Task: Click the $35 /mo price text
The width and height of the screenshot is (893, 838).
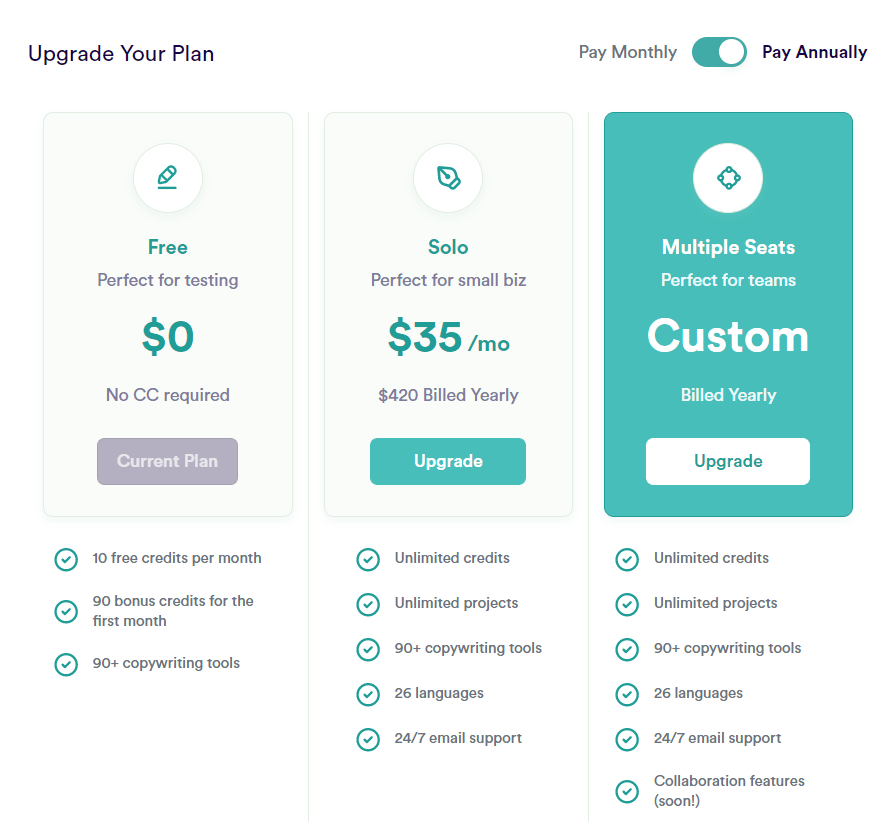Action: click(448, 338)
